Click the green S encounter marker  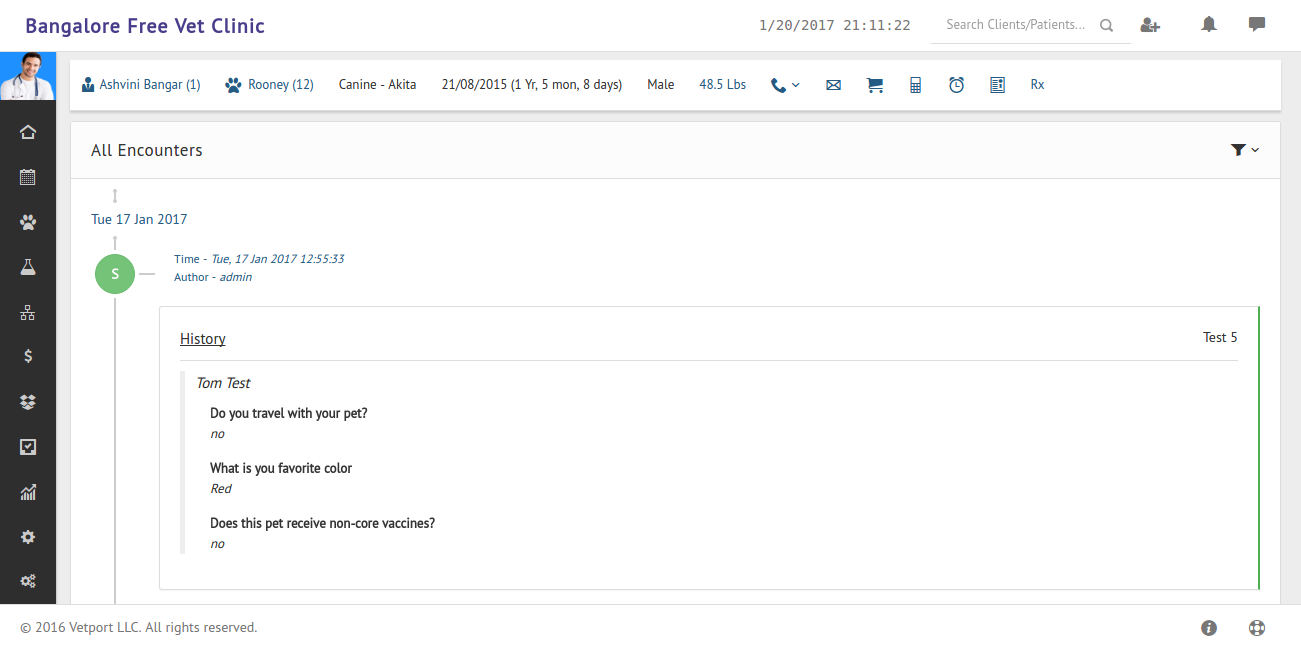115,274
